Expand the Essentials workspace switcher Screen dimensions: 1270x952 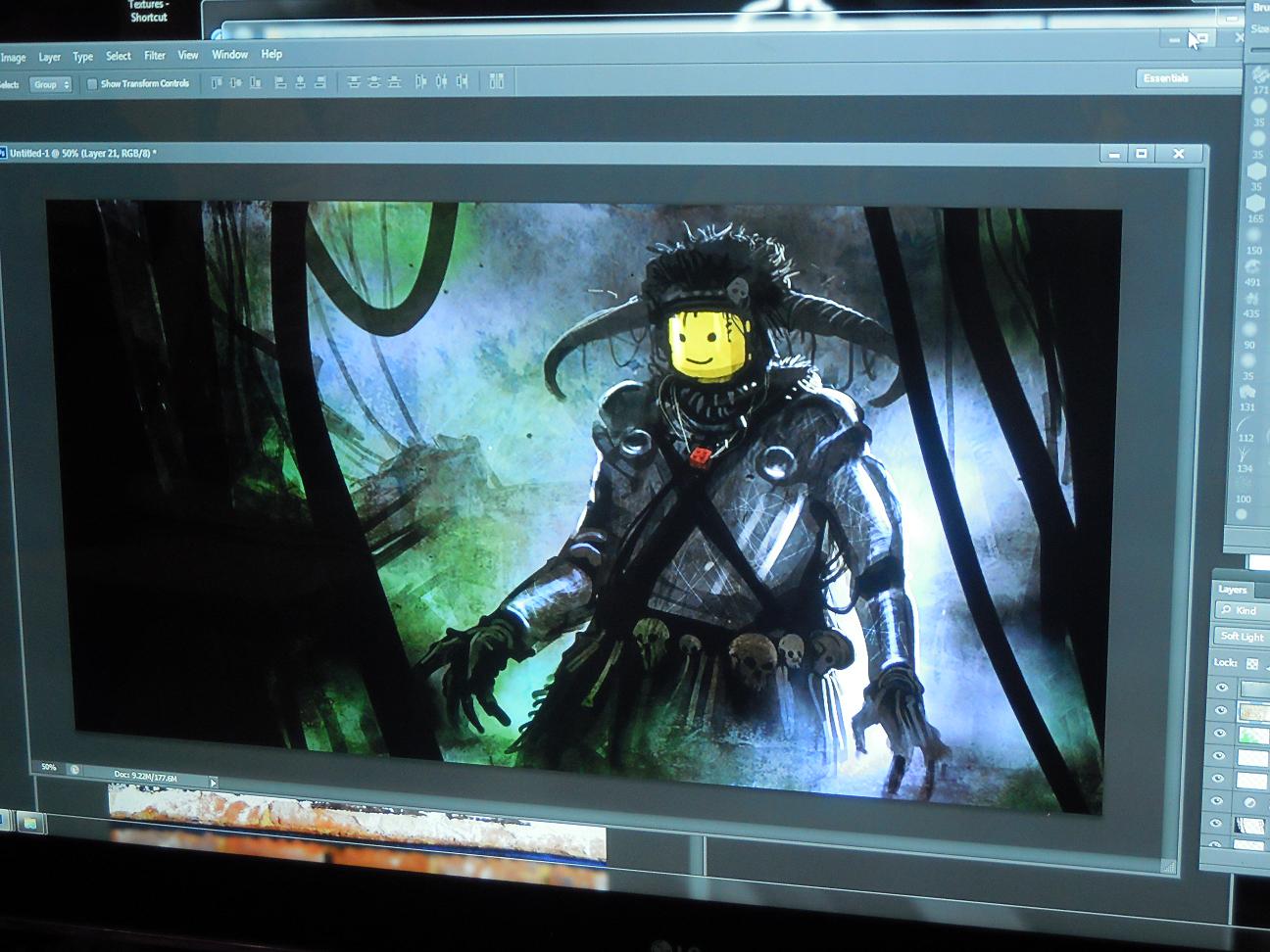pos(1188,78)
